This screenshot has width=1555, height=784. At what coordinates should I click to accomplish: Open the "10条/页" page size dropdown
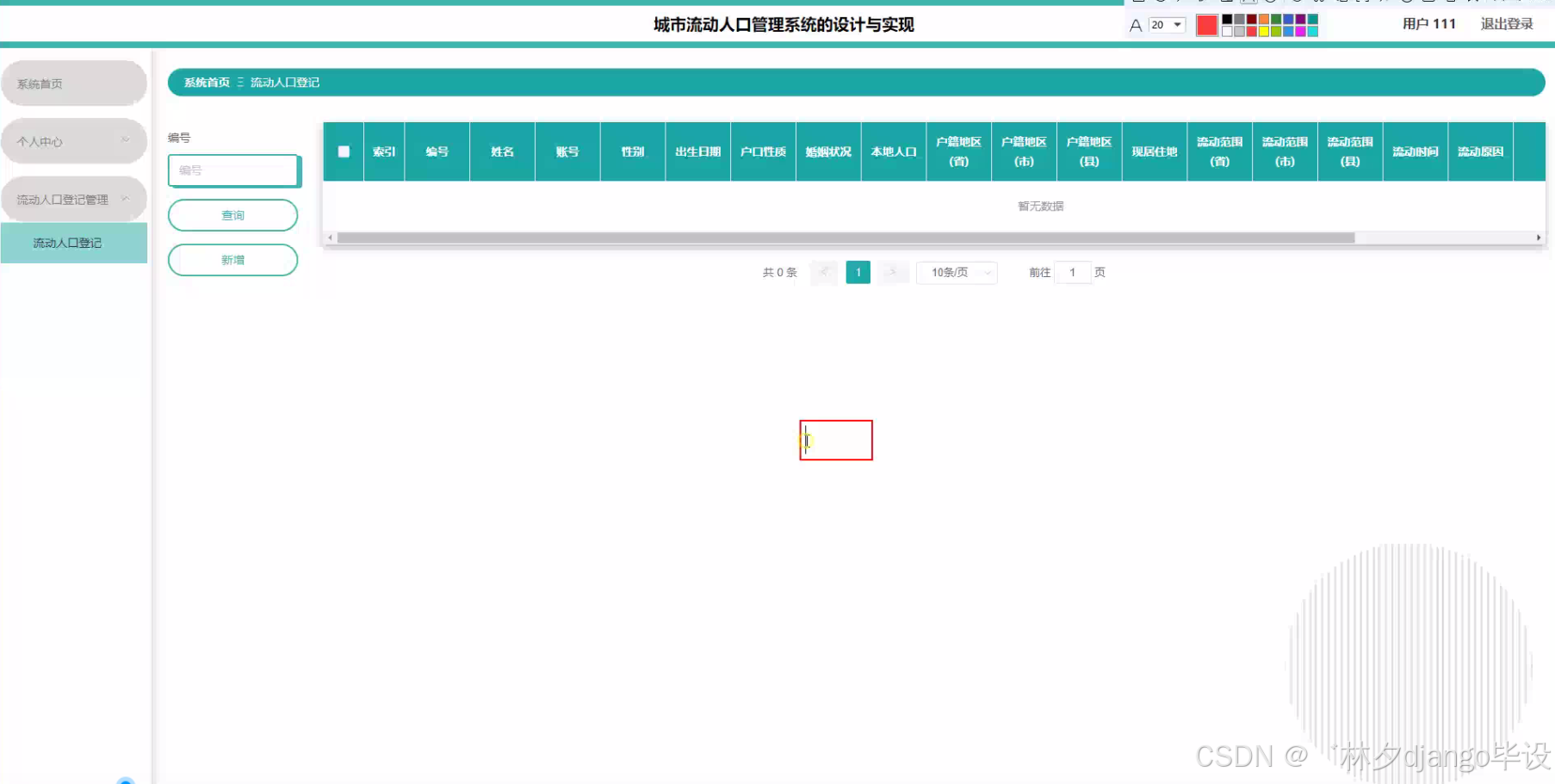click(x=956, y=272)
